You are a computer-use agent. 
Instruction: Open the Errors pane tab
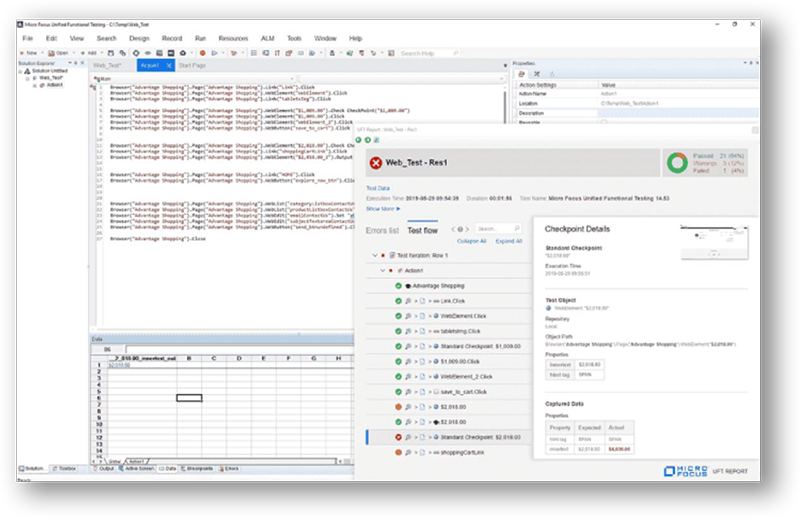point(229,468)
